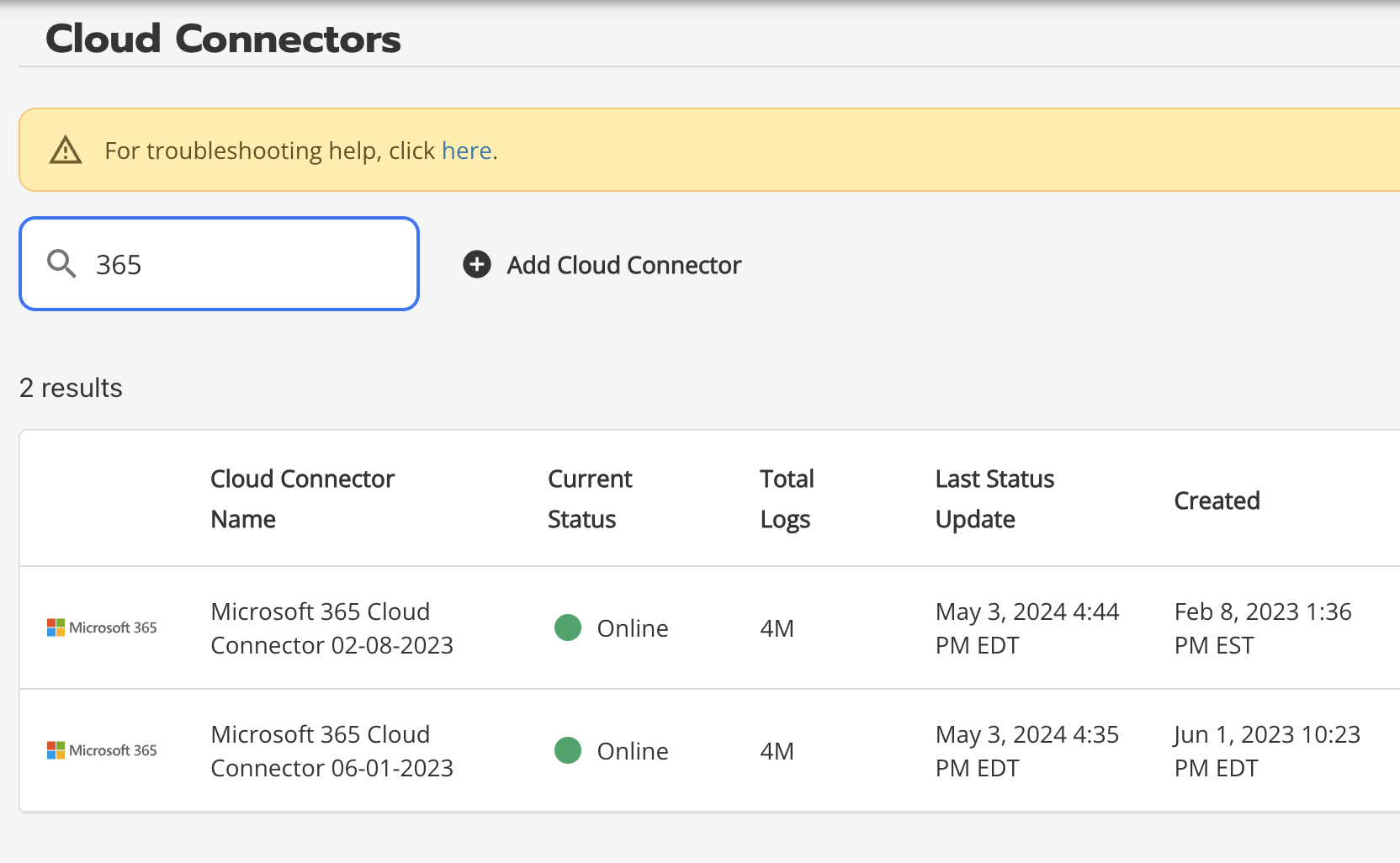Click the magnifying glass search icon

[x=61, y=264]
